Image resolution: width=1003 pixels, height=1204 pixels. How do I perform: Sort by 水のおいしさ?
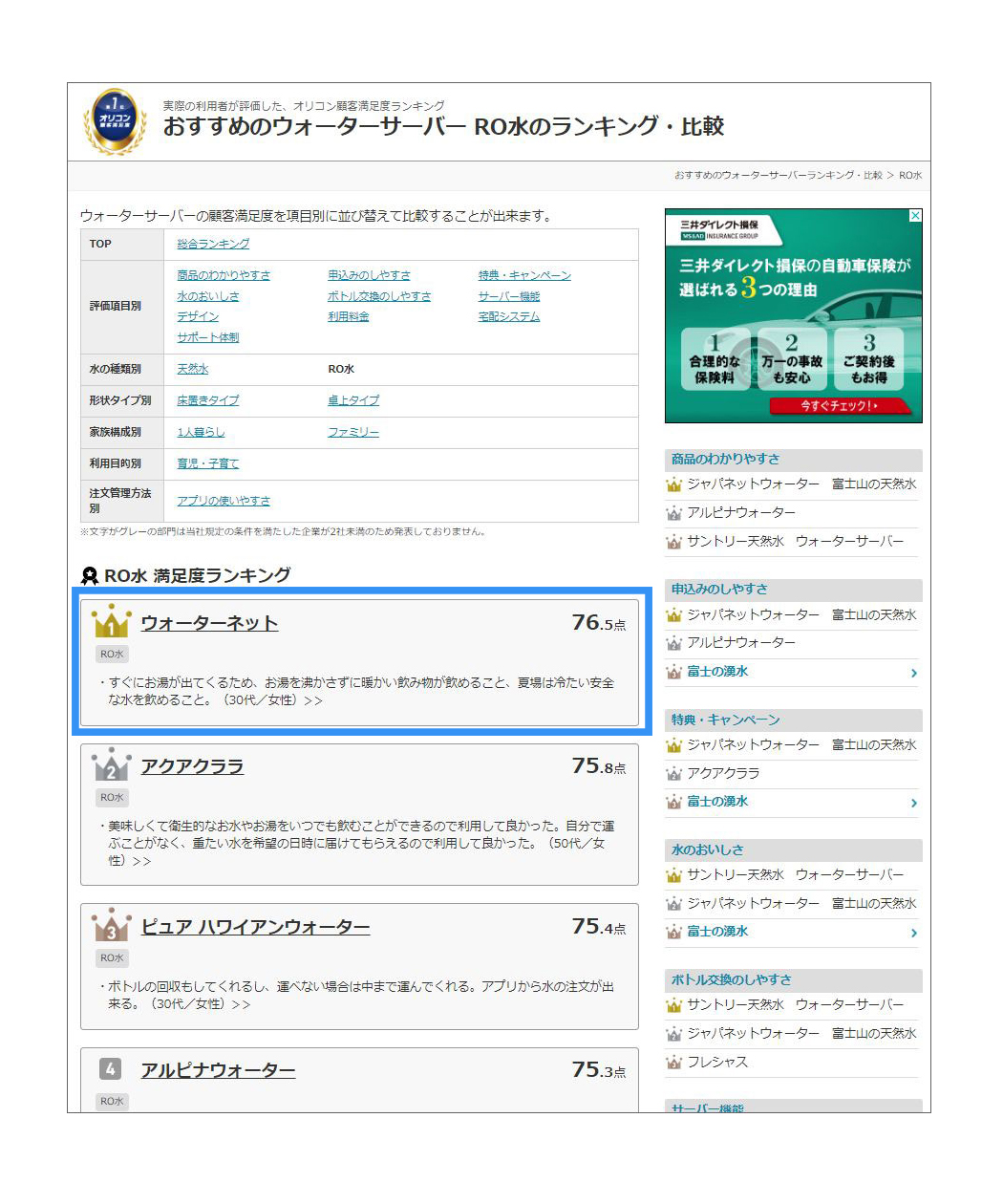[x=208, y=296]
